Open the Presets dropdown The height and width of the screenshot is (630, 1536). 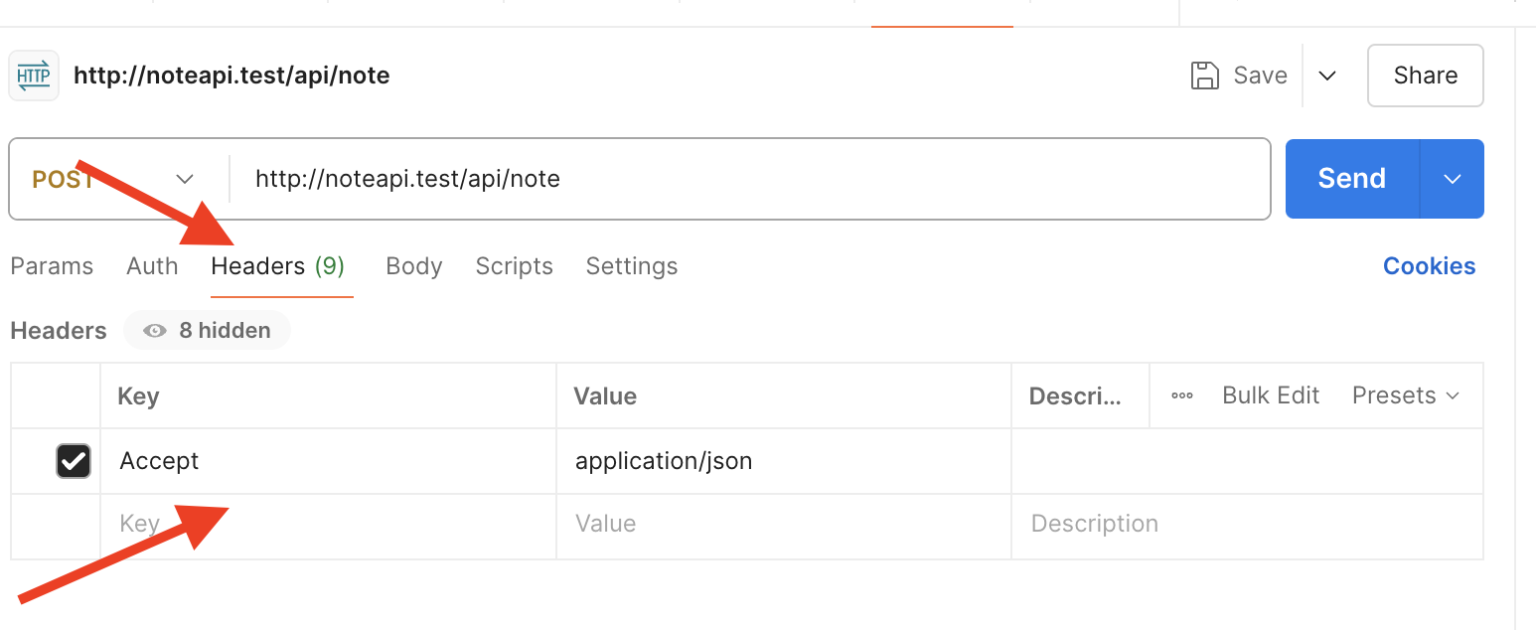click(x=1405, y=396)
